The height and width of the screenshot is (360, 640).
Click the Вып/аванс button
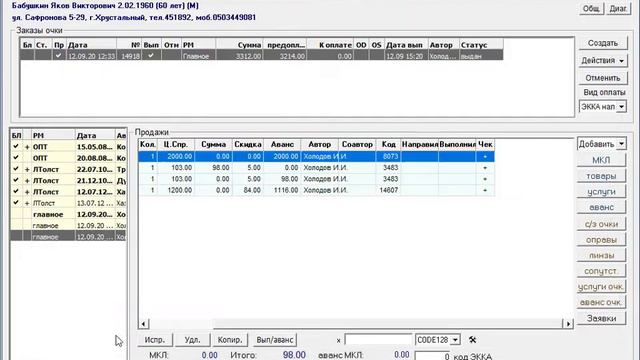click(x=274, y=340)
